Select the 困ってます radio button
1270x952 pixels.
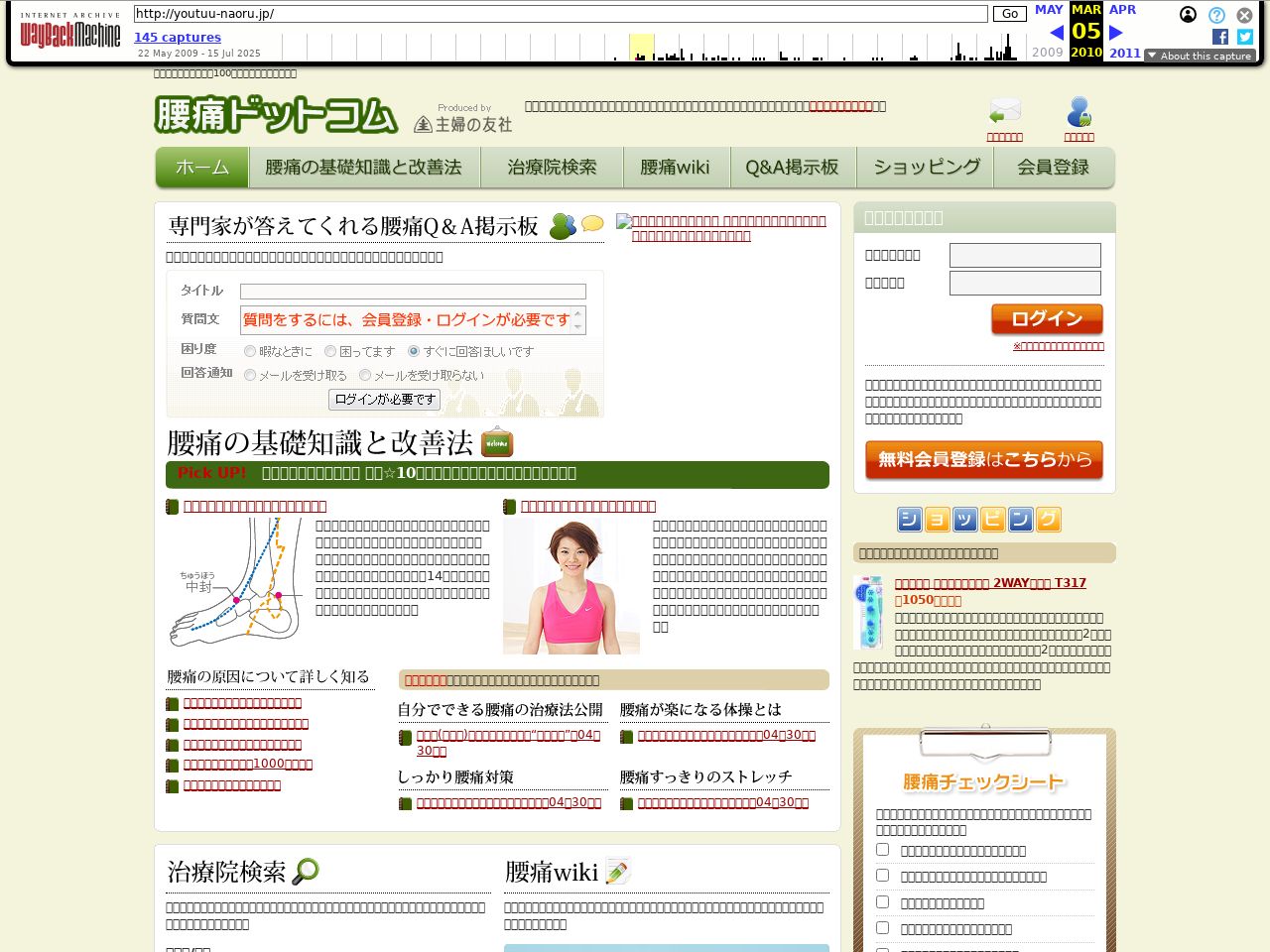click(328, 351)
